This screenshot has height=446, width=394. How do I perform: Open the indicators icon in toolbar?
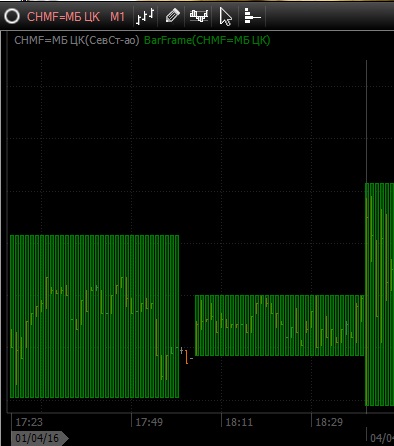(x=199, y=16)
